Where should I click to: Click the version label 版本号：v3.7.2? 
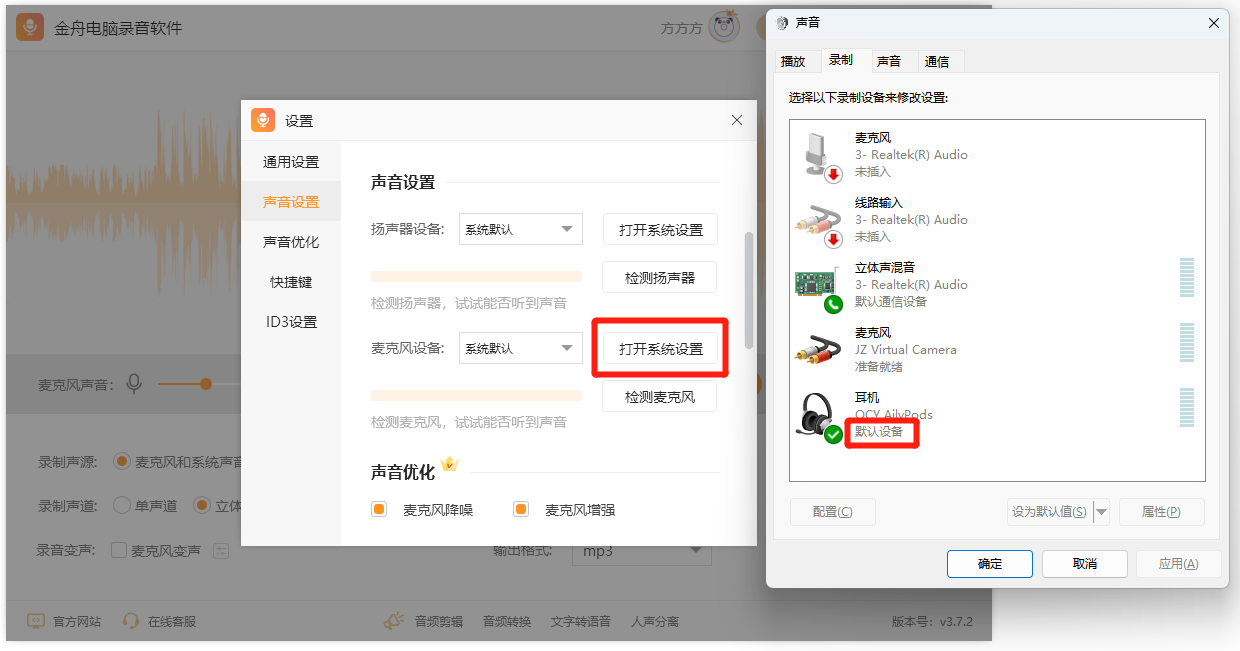tap(932, 621)
